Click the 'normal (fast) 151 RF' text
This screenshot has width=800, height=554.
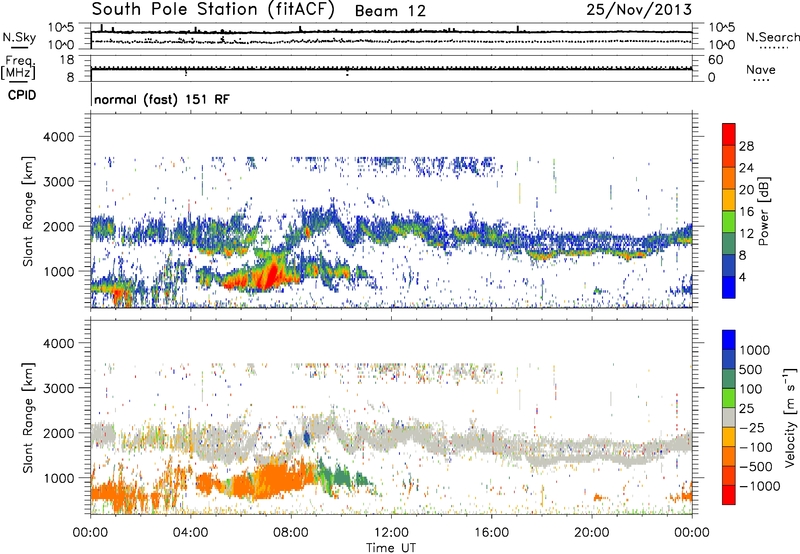coord(162,99)
